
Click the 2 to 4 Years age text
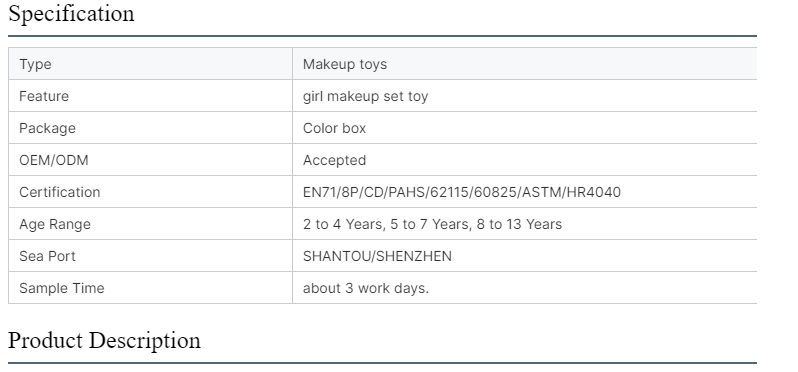click(432, 224)
